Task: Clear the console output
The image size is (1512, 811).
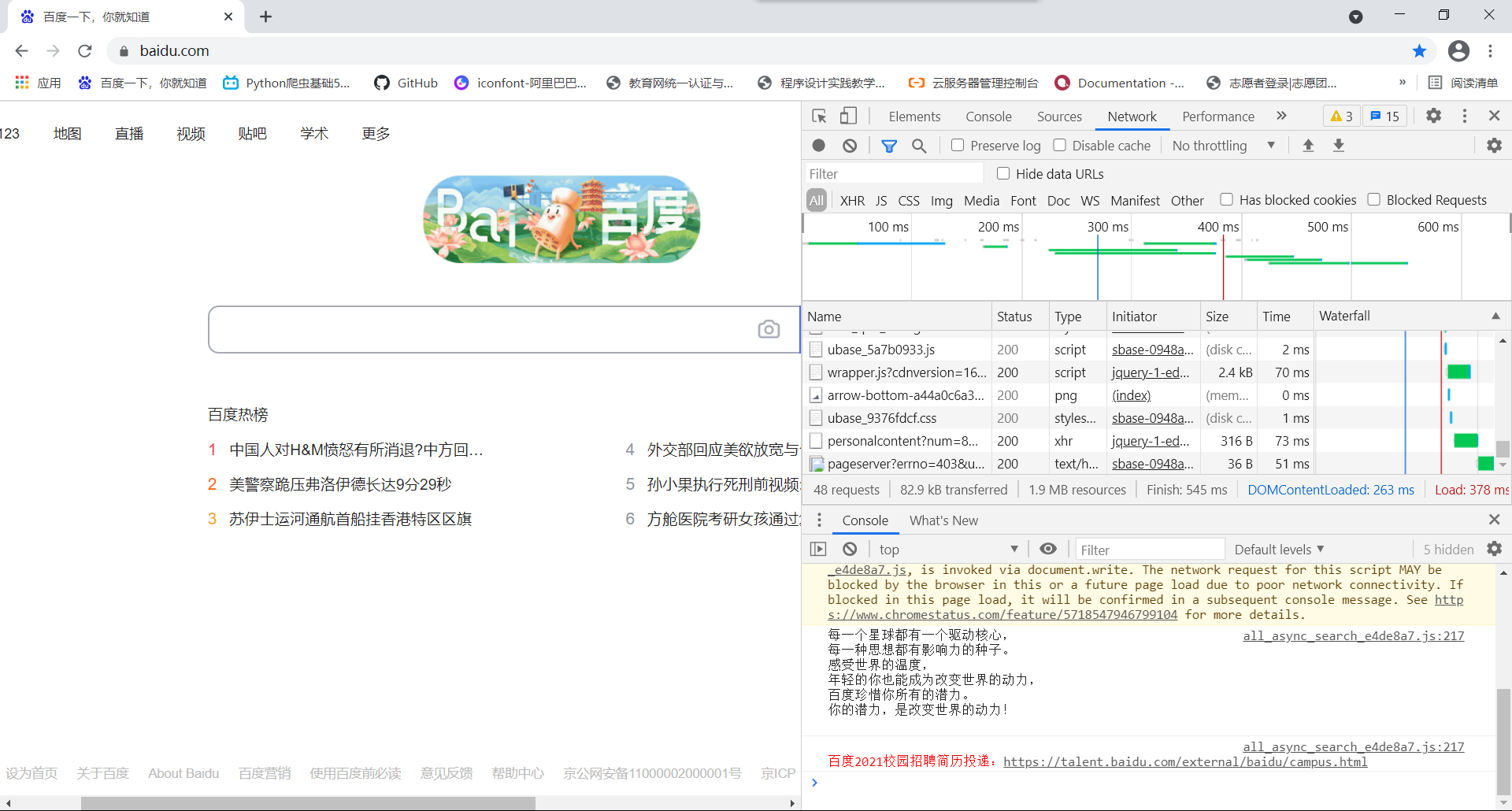Action: click(850, 550)
